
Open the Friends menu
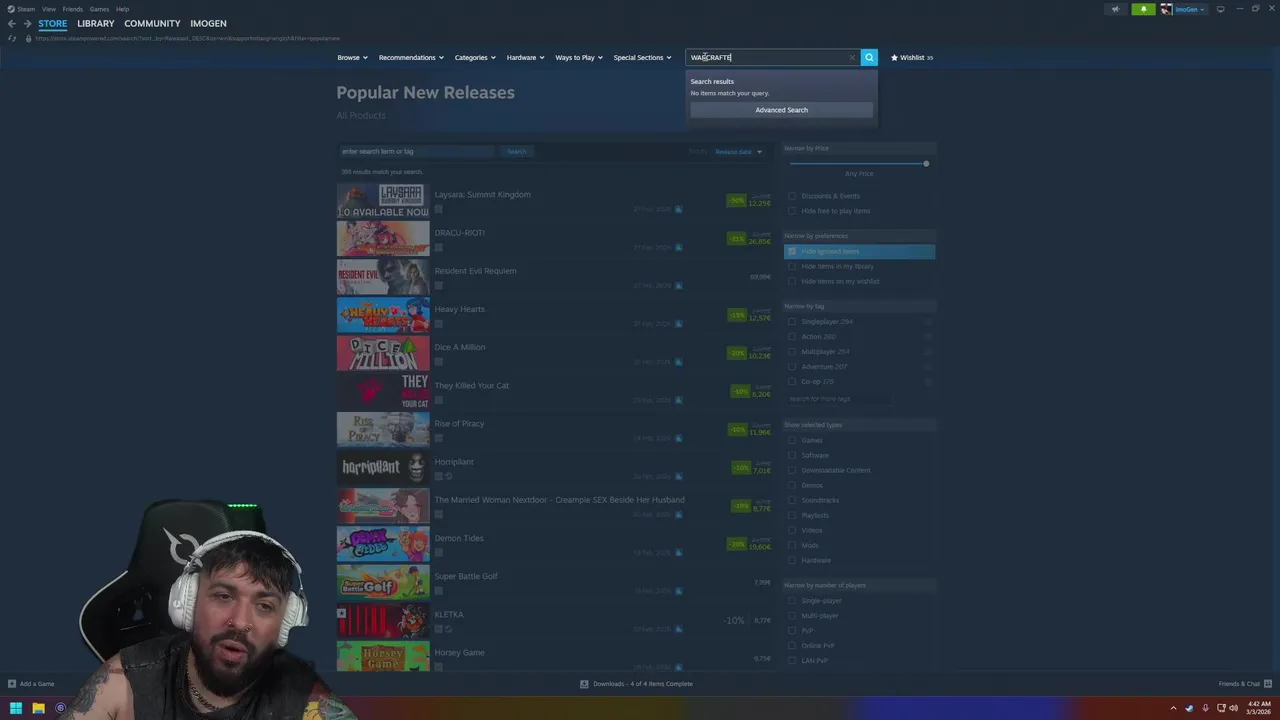tap(73, 9)
